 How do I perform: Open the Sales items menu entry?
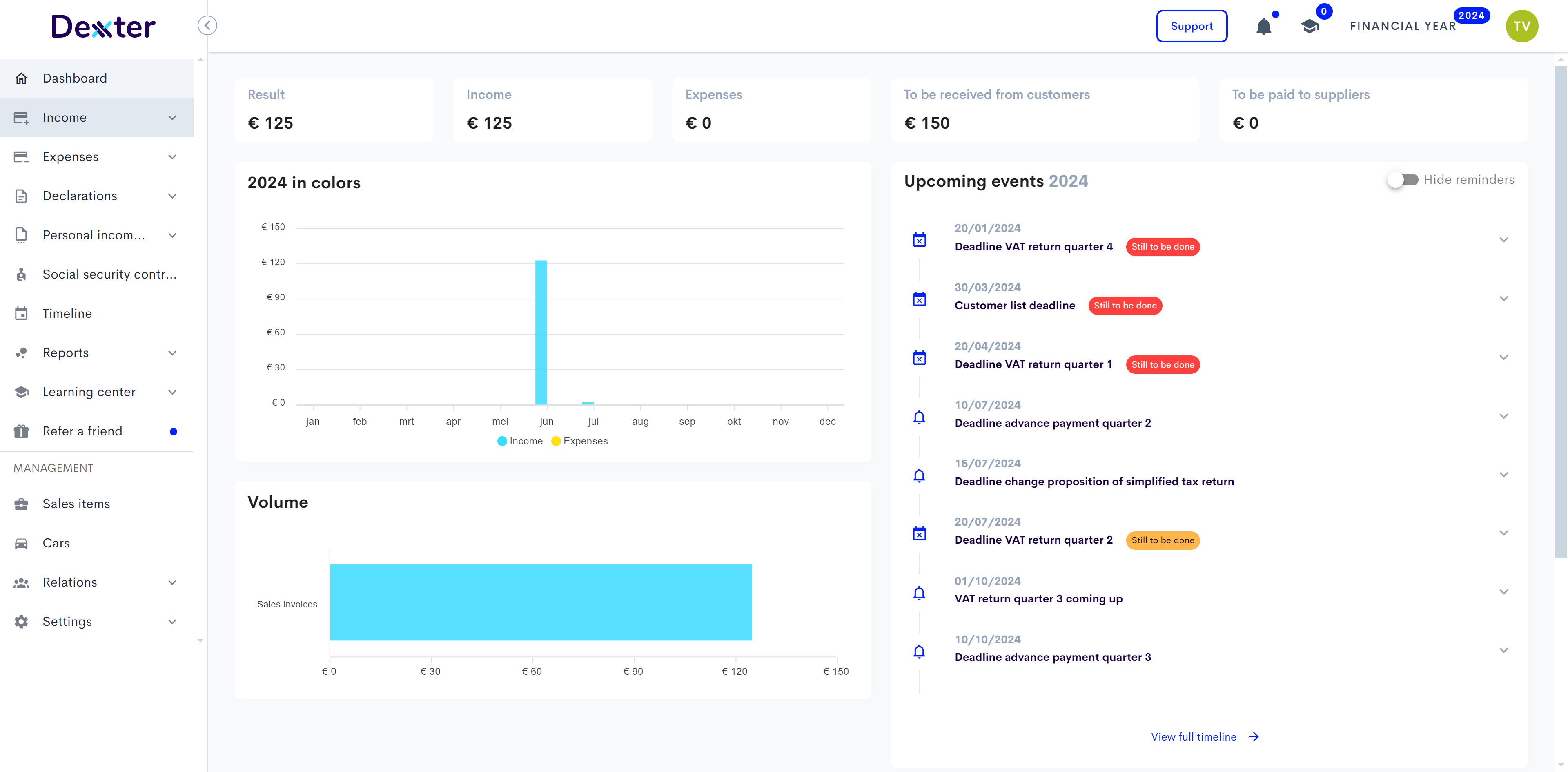[x=97, y=504]
